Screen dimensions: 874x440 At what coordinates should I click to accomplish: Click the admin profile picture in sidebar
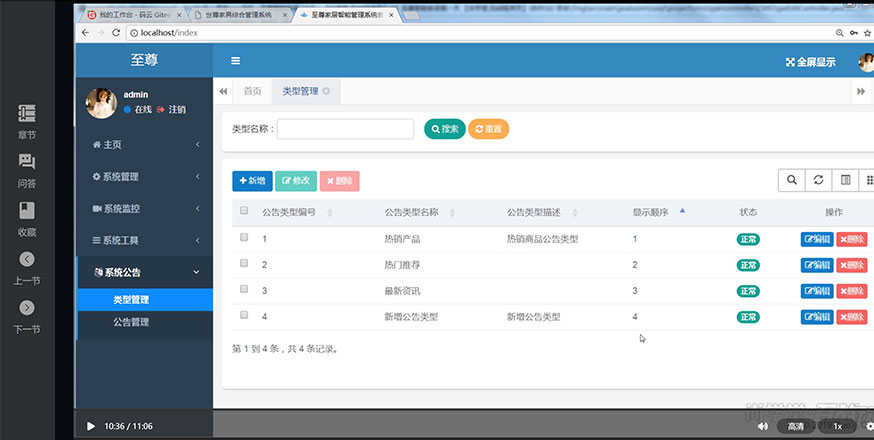coord(101,103)
